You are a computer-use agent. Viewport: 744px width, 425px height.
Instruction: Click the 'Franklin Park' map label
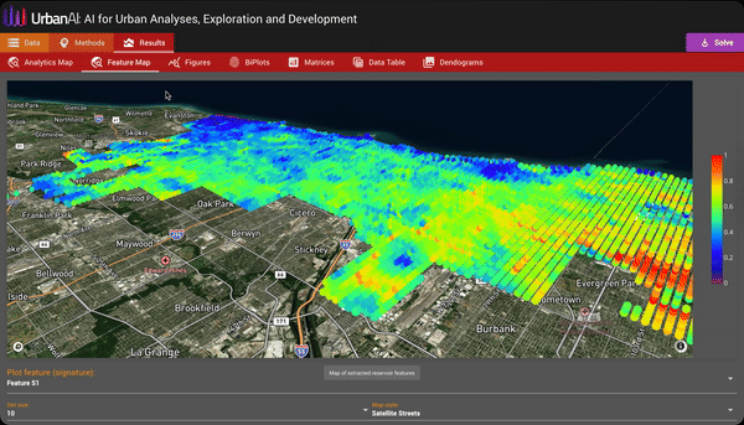(46, 215)
